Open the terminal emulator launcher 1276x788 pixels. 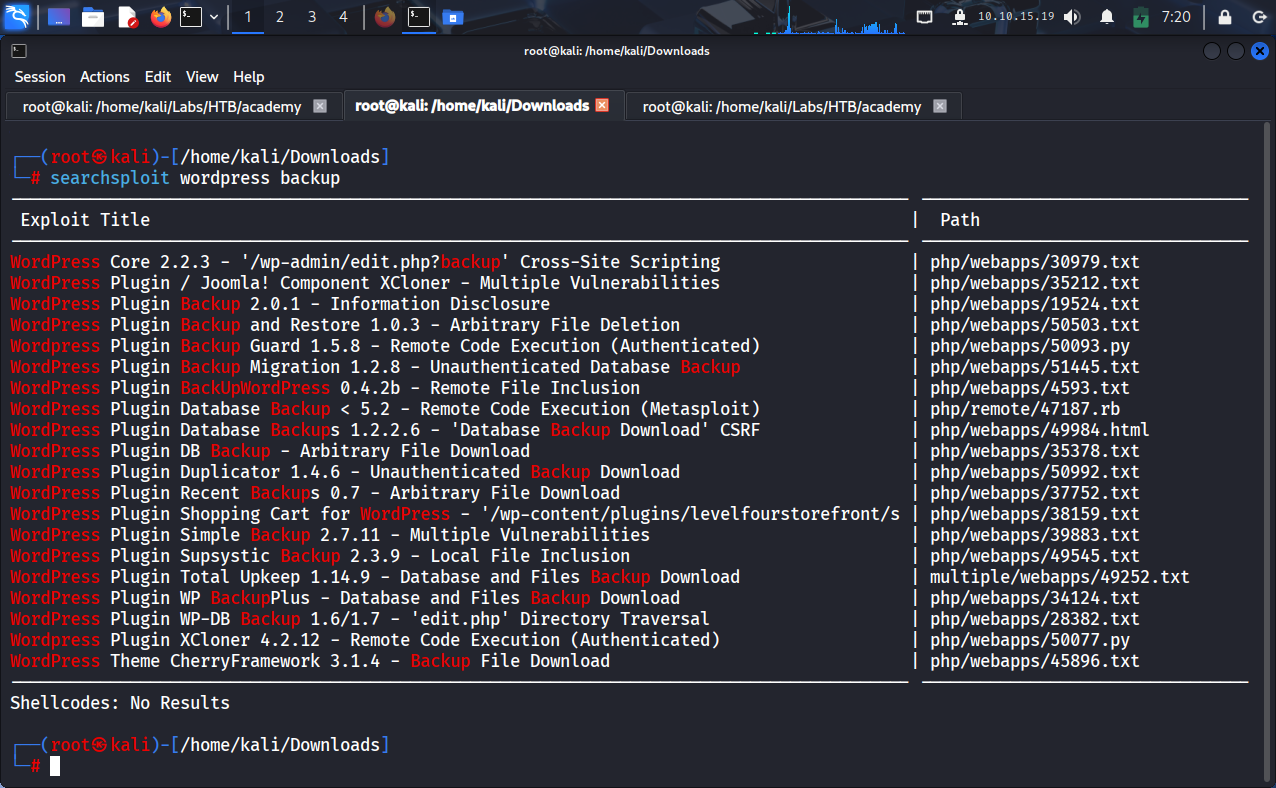191,17
